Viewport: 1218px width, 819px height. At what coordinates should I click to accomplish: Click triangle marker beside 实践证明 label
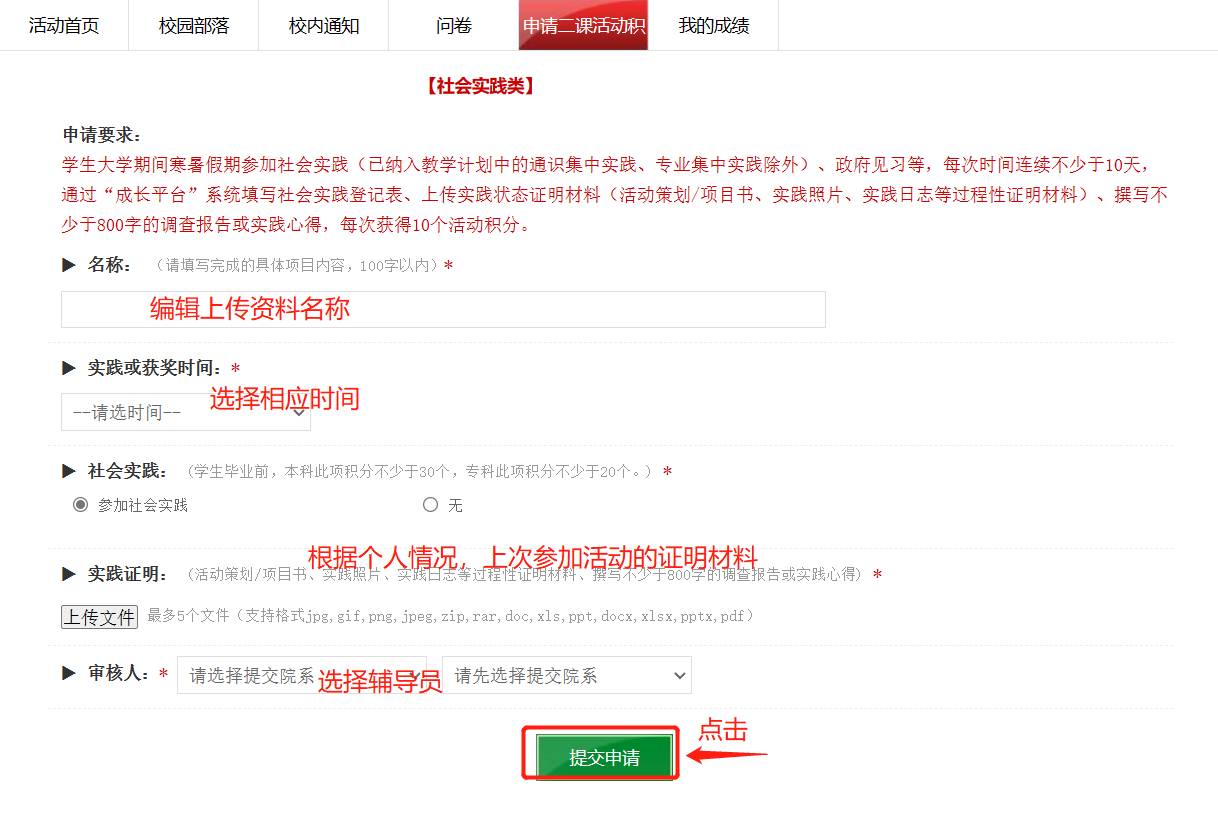69,574
